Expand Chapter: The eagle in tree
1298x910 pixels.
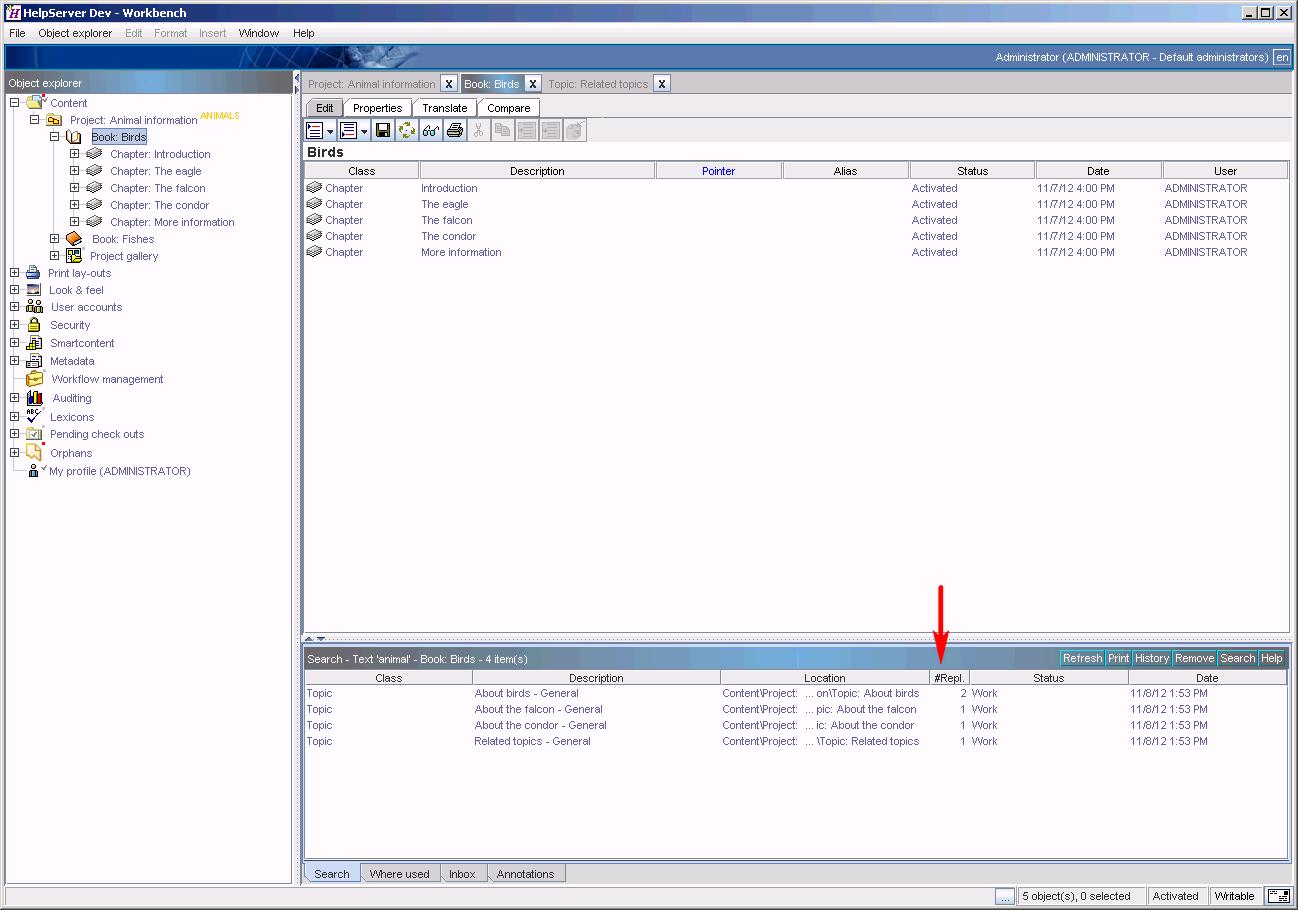coord(75,170)
